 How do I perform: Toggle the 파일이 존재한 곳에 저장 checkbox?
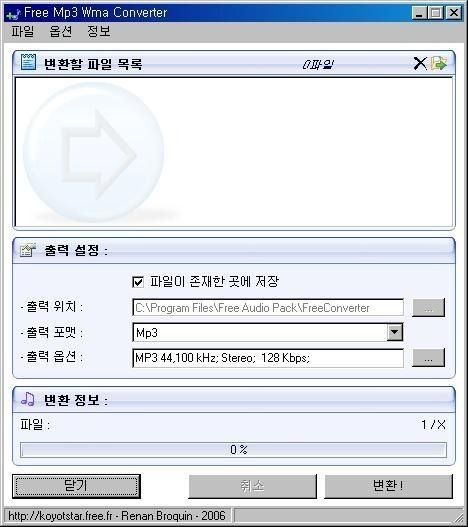pos(138,282)
